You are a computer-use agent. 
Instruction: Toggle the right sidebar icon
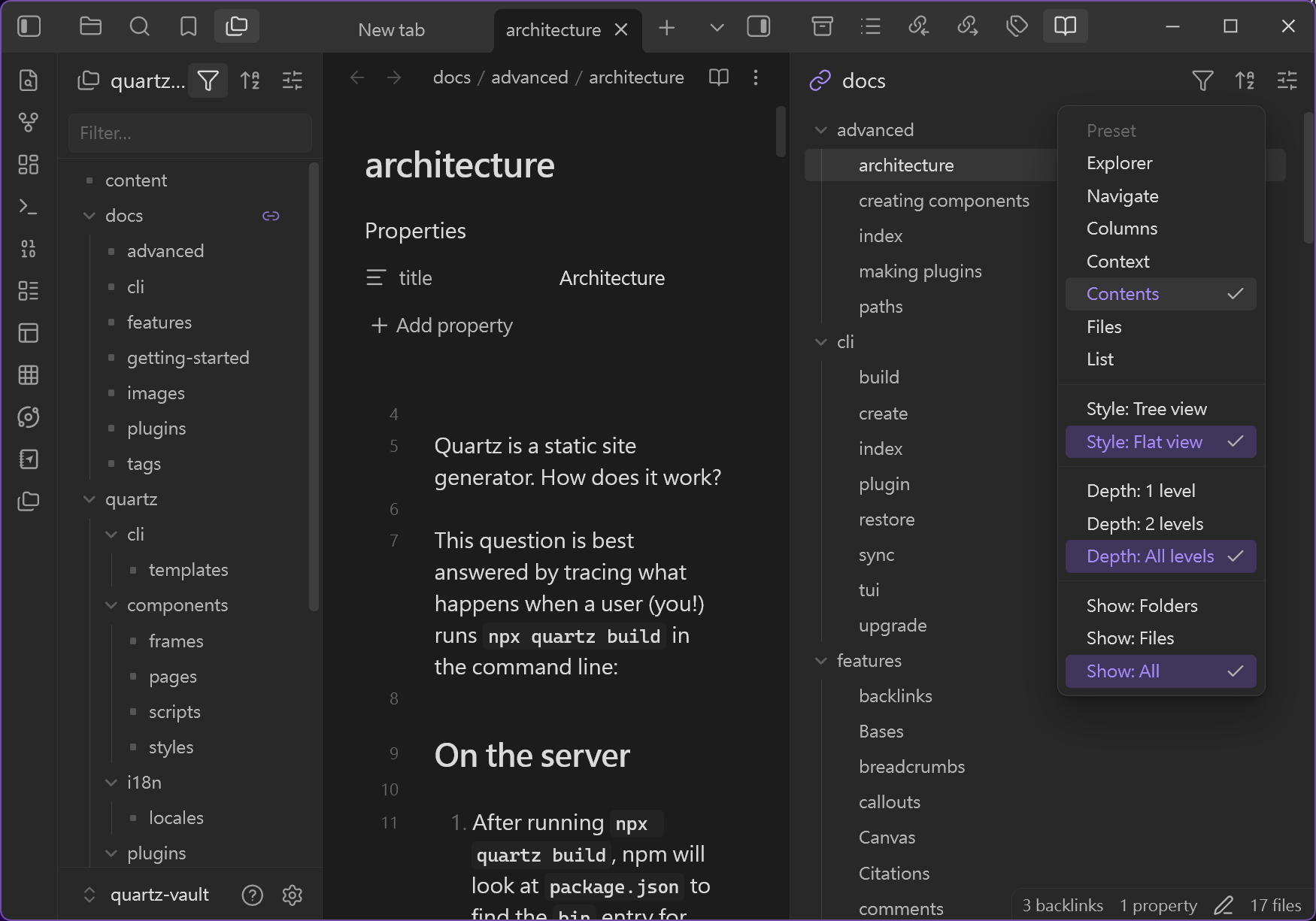click(758, 27)
